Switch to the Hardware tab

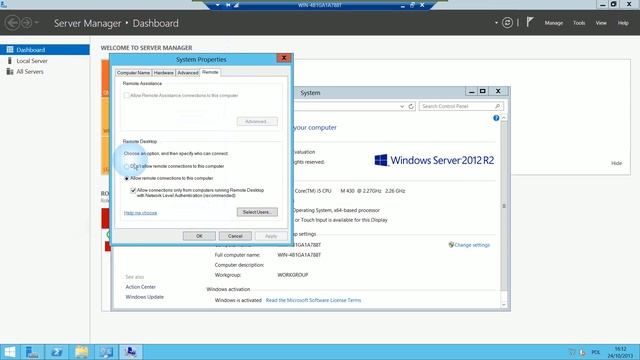coord(164,73)
